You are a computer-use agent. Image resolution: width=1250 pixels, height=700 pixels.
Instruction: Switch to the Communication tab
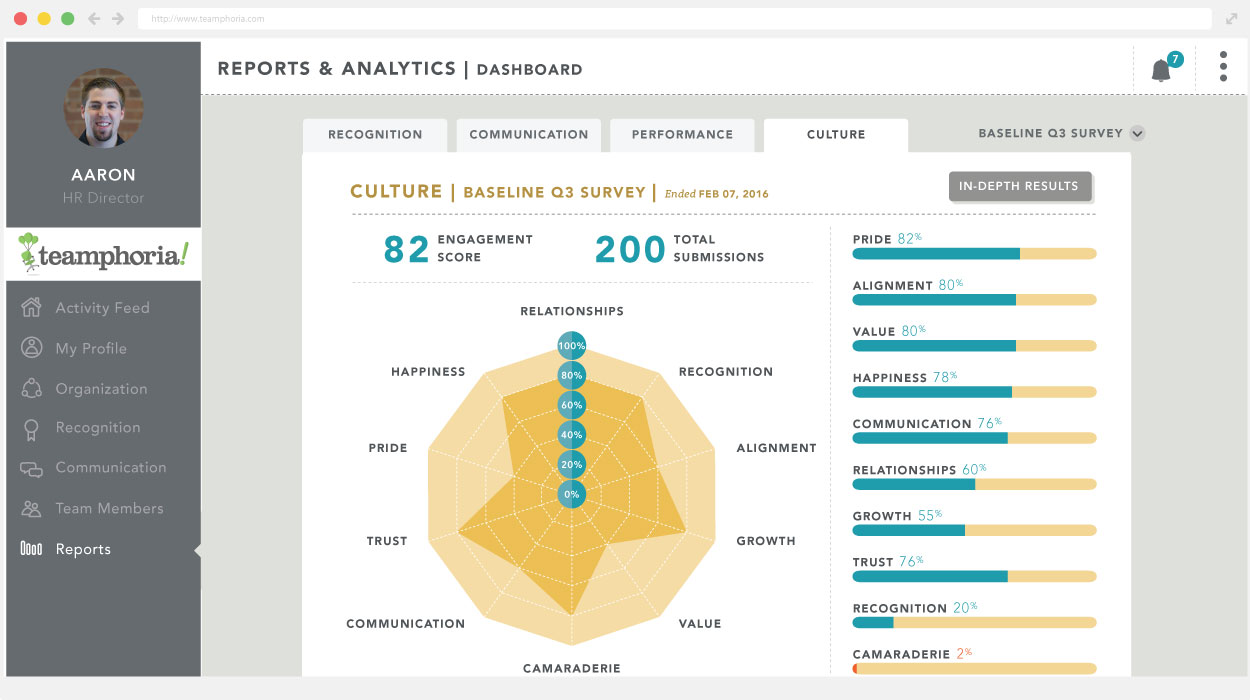pos(529,135)
